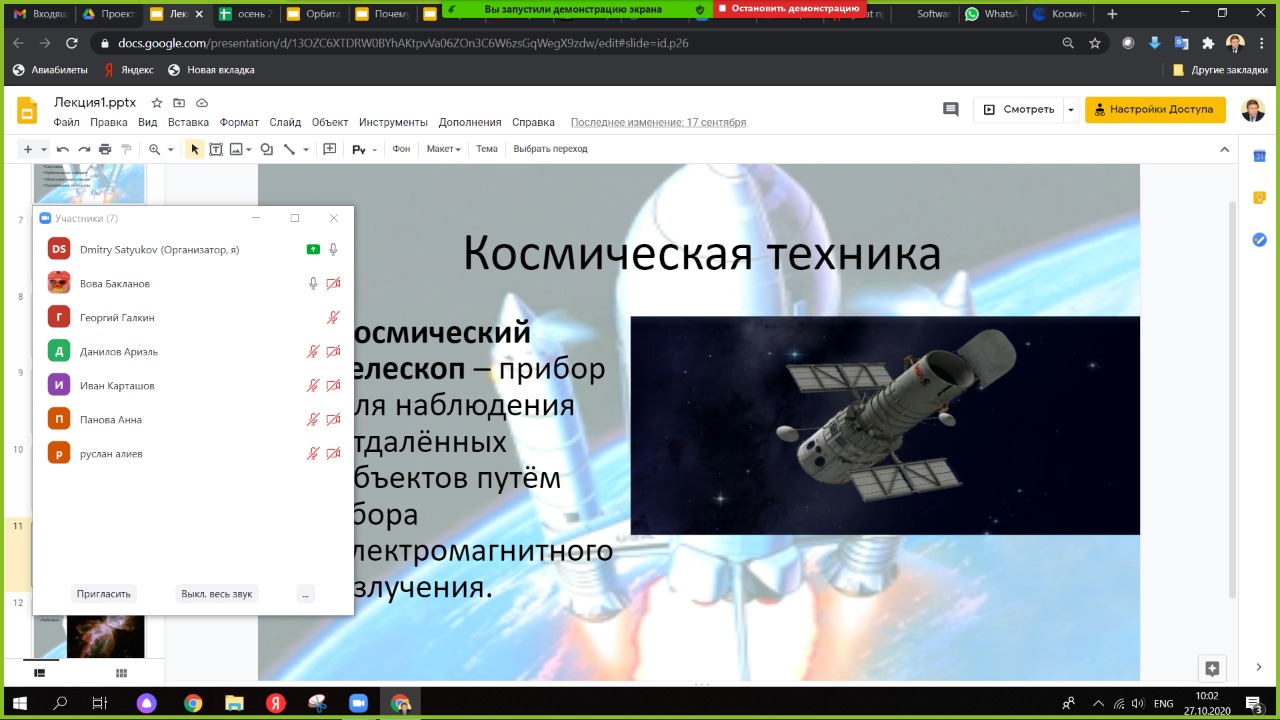1280x720 pixels.
Task: Open Последнее изменение version history link
Action: (658, 122)
